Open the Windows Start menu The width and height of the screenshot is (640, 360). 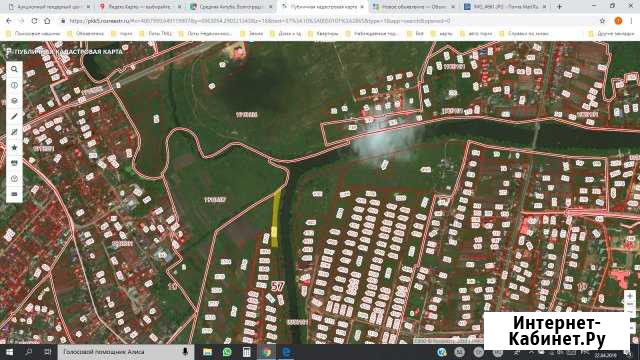tap(9, 352)
